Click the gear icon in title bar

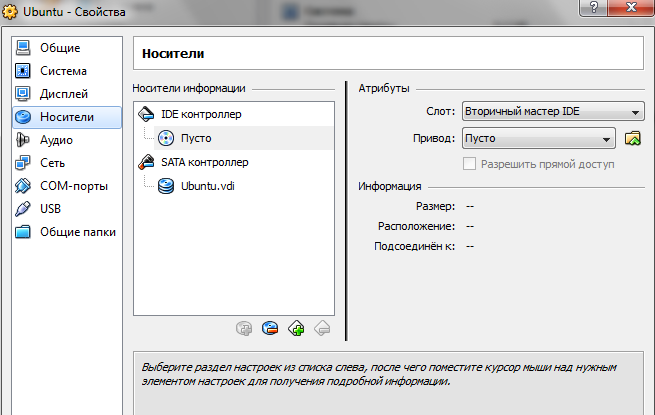pyautogui.click(x=10, y=11)
